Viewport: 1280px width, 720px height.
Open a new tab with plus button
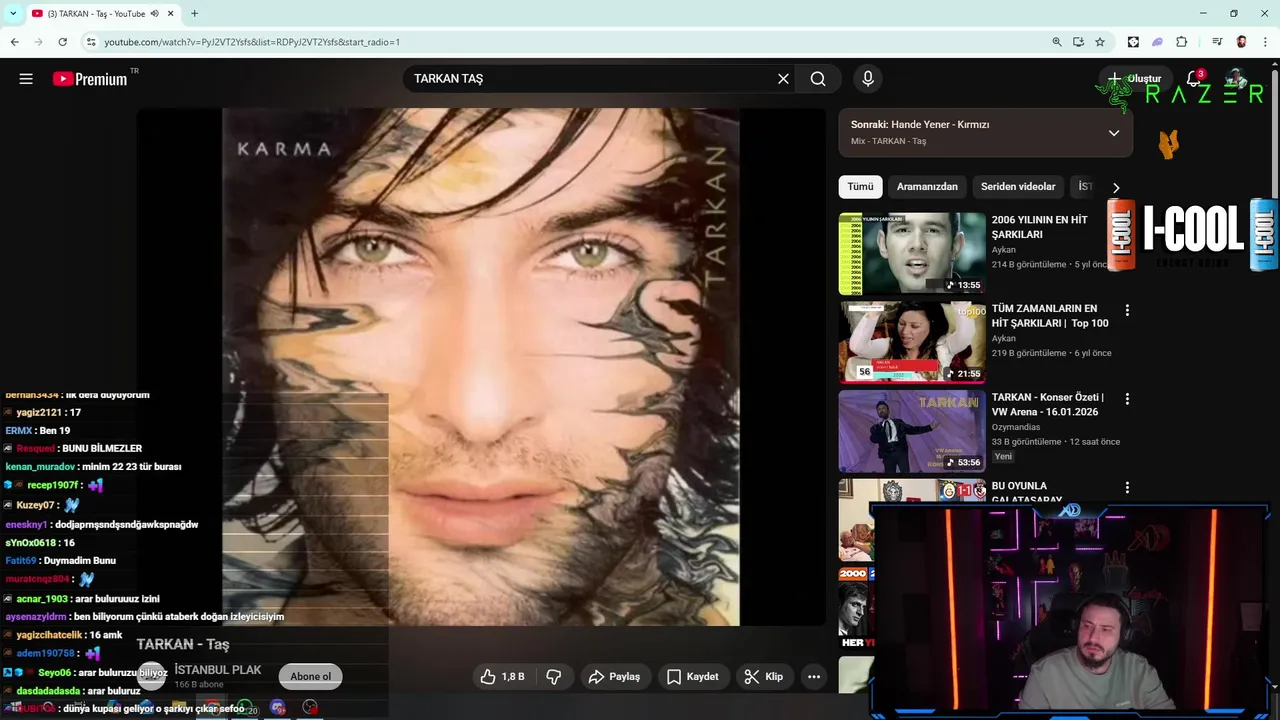point(194,14)
